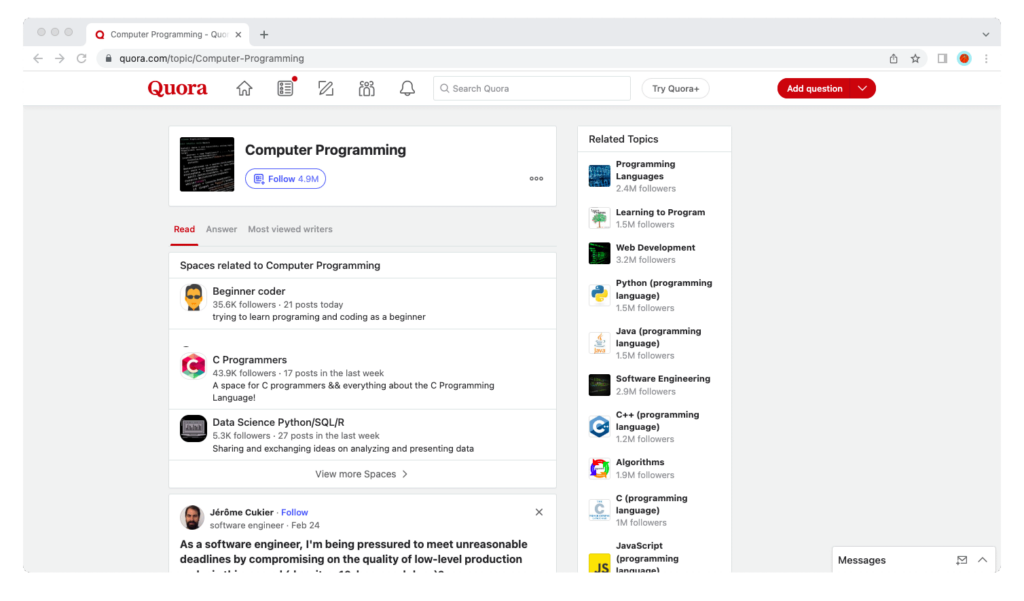Click the browser address bar URL
This screenshot has height=601, width=1024.
pyautogui.click(x=212, y=58)
